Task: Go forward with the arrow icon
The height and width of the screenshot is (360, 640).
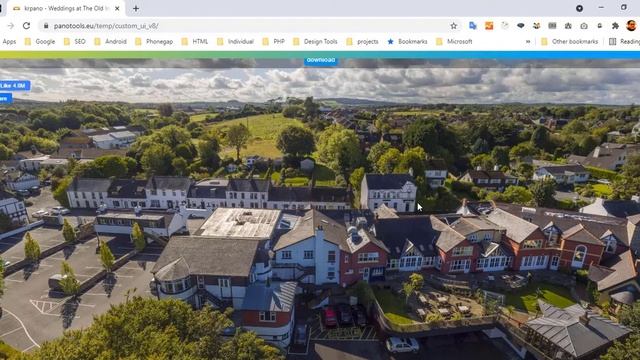Action: (11, 26)
